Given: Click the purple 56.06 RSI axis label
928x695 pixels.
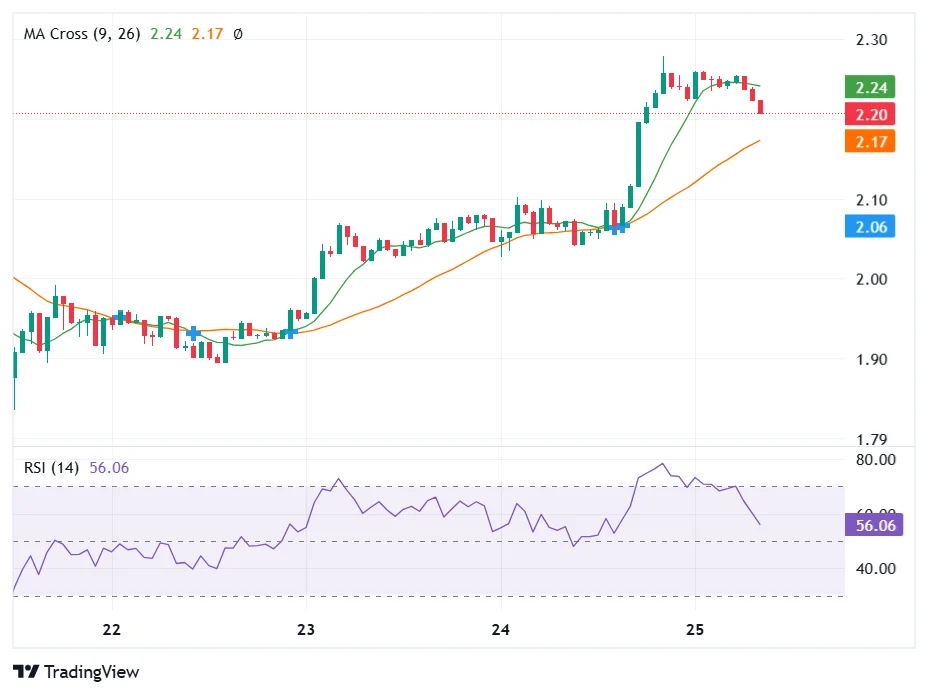Looking at the screenshot, I should (874, 525).
